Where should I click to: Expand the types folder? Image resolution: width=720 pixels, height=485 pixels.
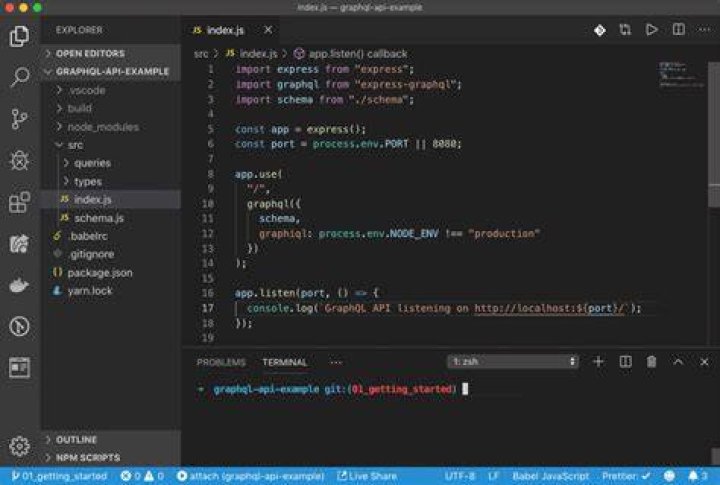111,181
